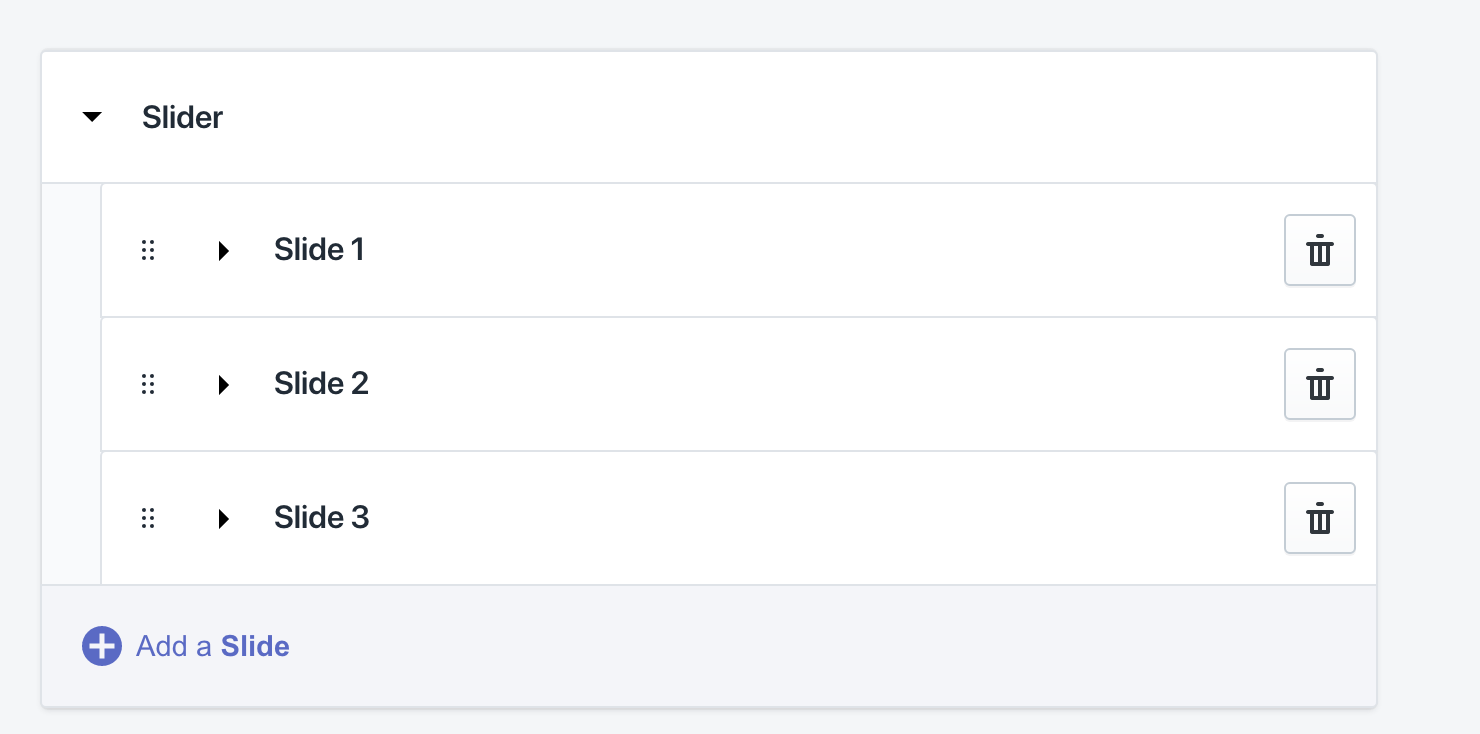Viewport: 1480px width, 734px height.
Task: Select the Slider heading label
Action: tap(182, 117)
